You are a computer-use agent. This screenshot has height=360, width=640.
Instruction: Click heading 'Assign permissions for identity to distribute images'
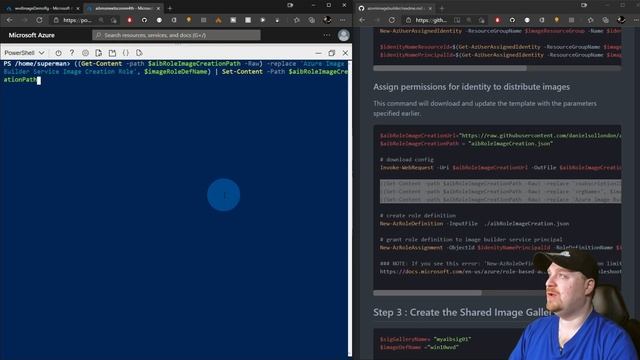click(x=471, y=87)
